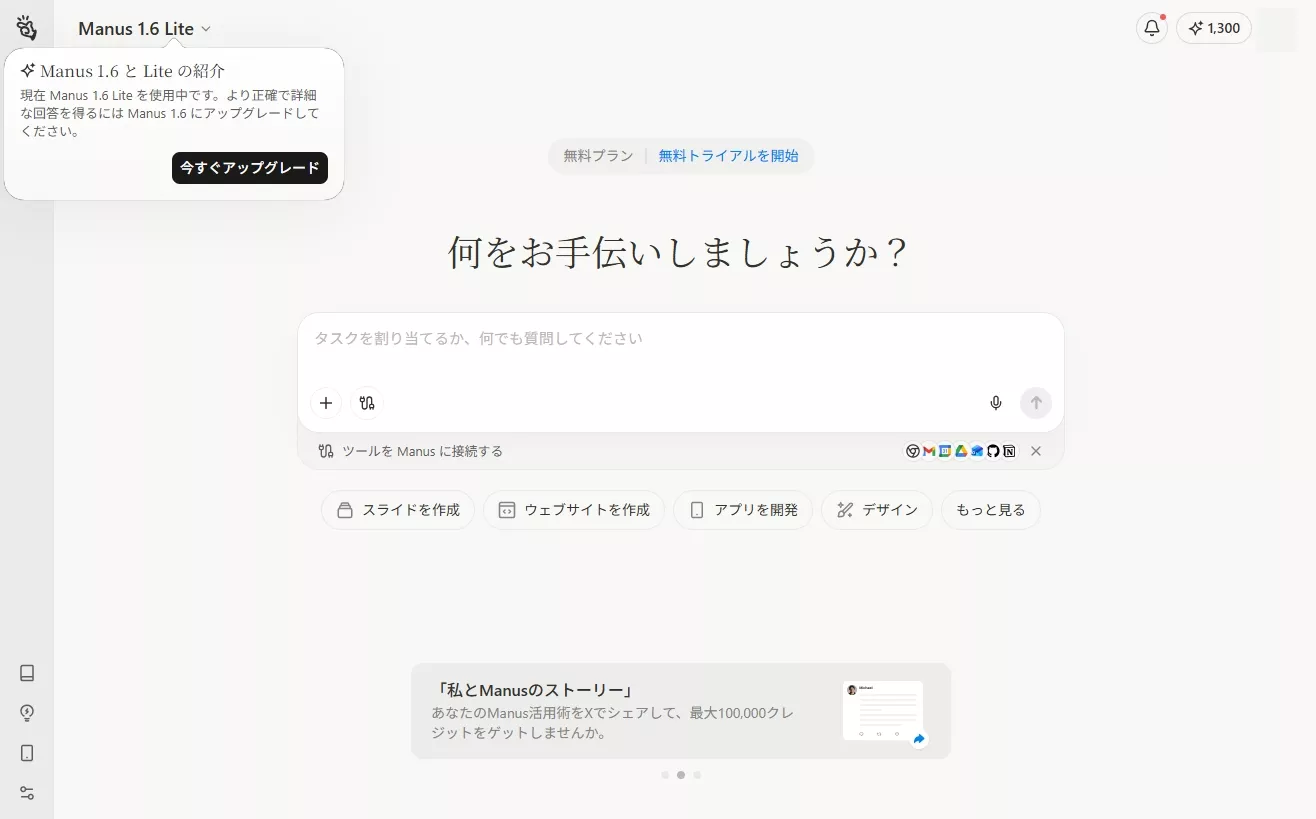Open 無料トライアルを開始 link
This screenshot has width=1316, height=819.
click(x=729, y=156)
